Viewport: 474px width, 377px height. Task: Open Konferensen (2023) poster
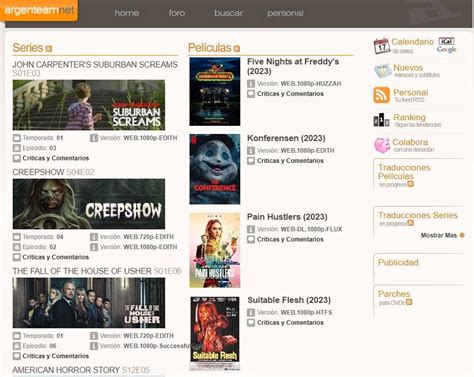tap(215, 169)
